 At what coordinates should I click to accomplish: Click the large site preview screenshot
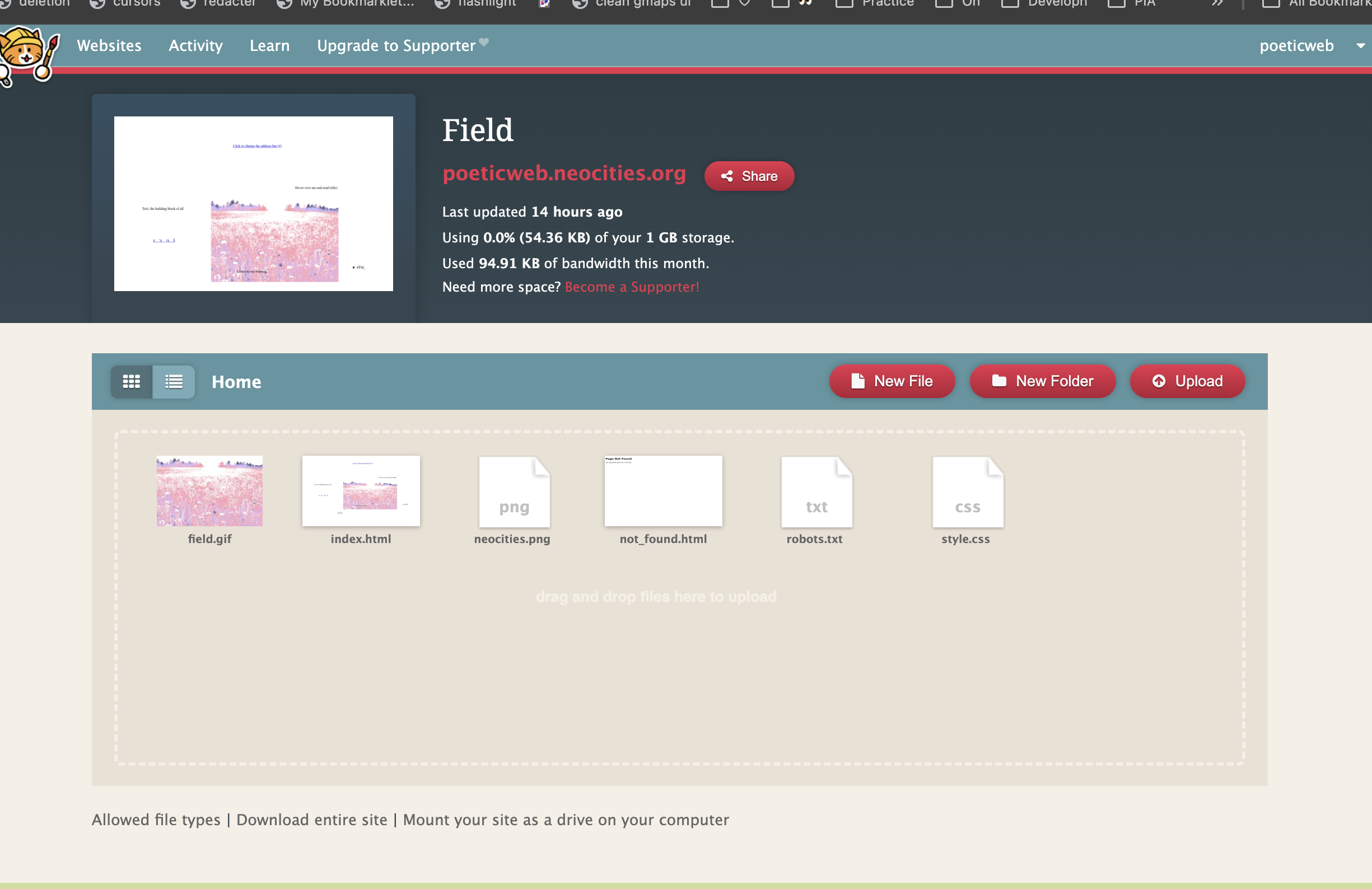(x=253, y=203)
